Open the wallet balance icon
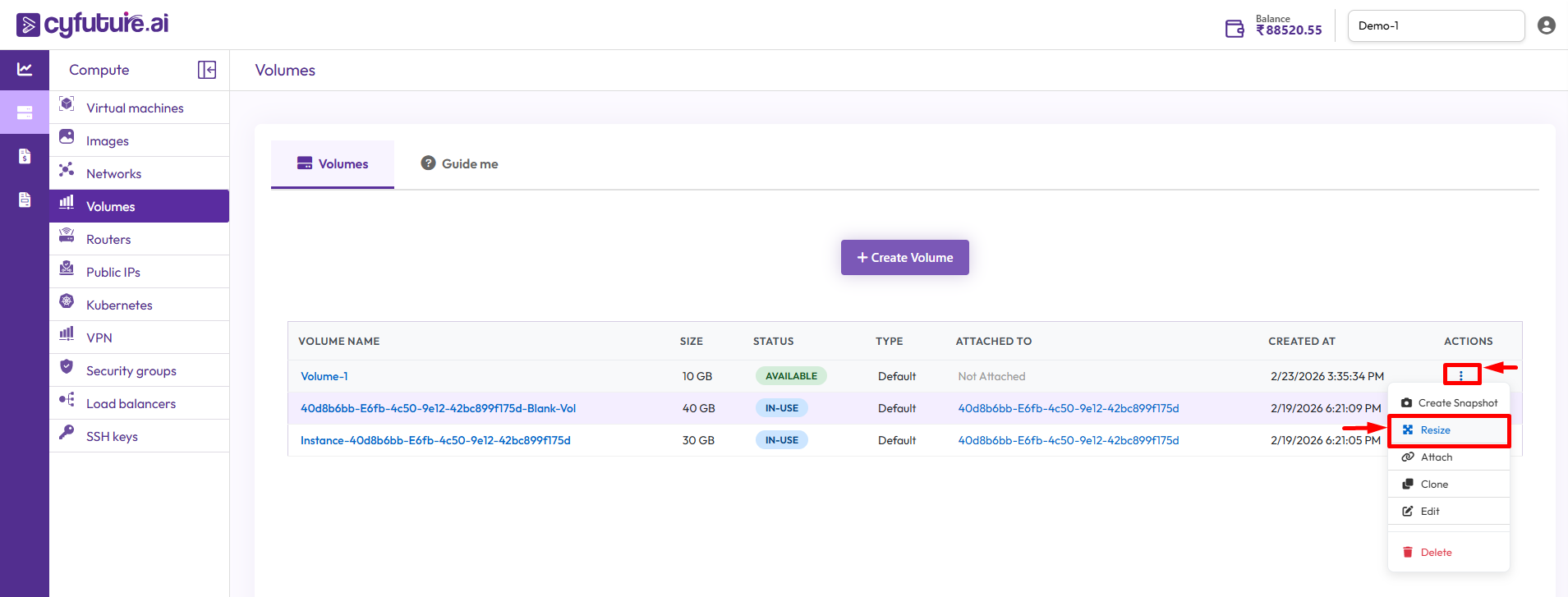 click(1234, 29)
